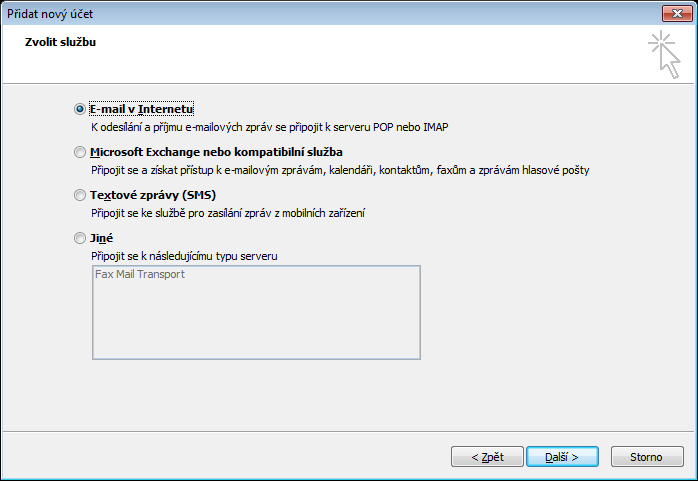Screen dimensions: 698x482
Task: Select Fax Mail Transport in the list
Action: click(x=140, y=274)
